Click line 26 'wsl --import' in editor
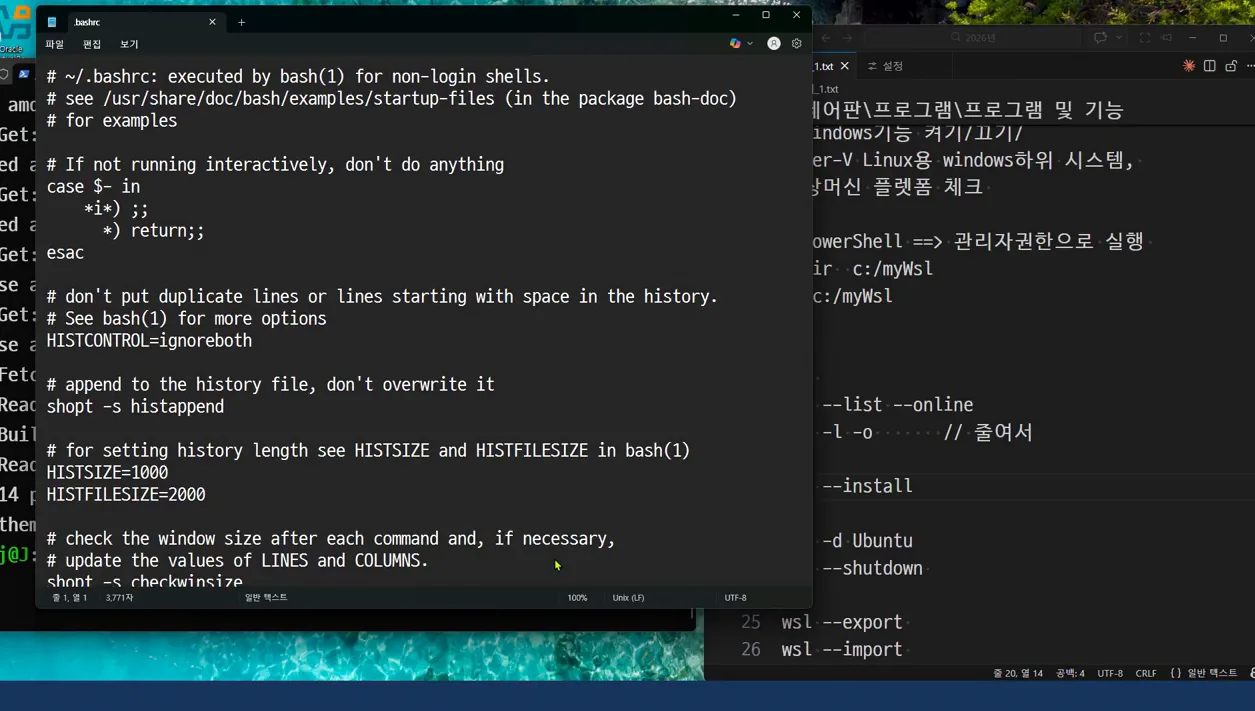Viewport: 1255px width, 711px height. coord(842,650)
